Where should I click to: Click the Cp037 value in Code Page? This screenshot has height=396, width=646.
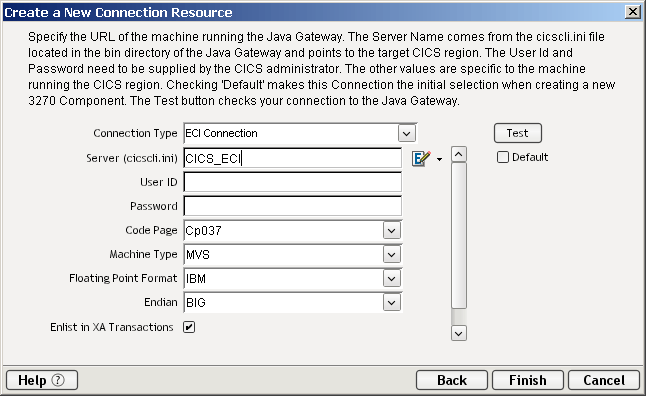click(204, 231)
